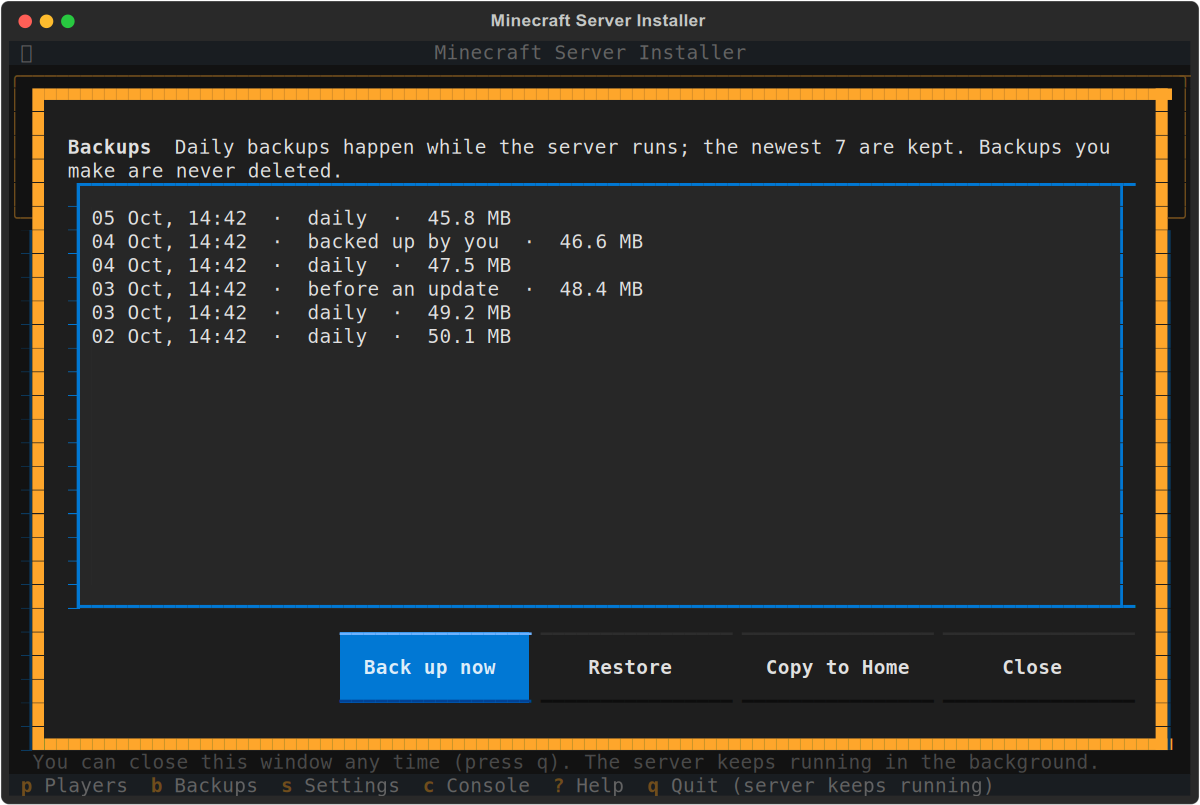Open Console from the footer shortcuts

click(x=476, y=786)
